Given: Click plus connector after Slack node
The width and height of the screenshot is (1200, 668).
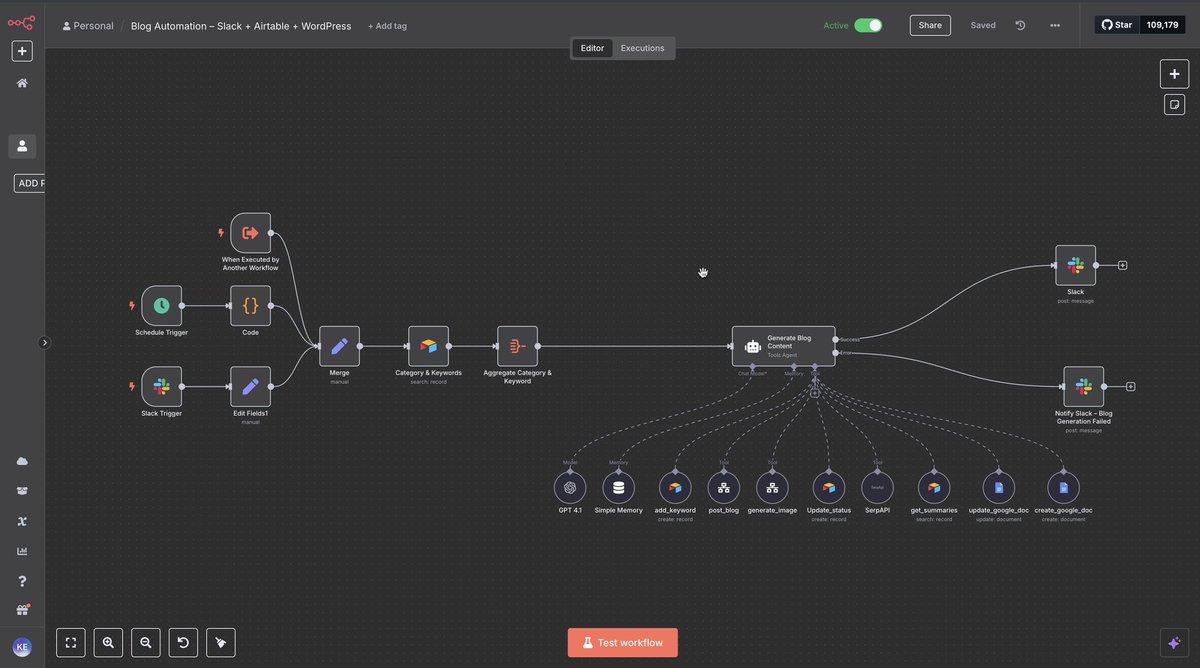Looking at the screenshot, I should pyautogui.click(x=1122, y=265).
